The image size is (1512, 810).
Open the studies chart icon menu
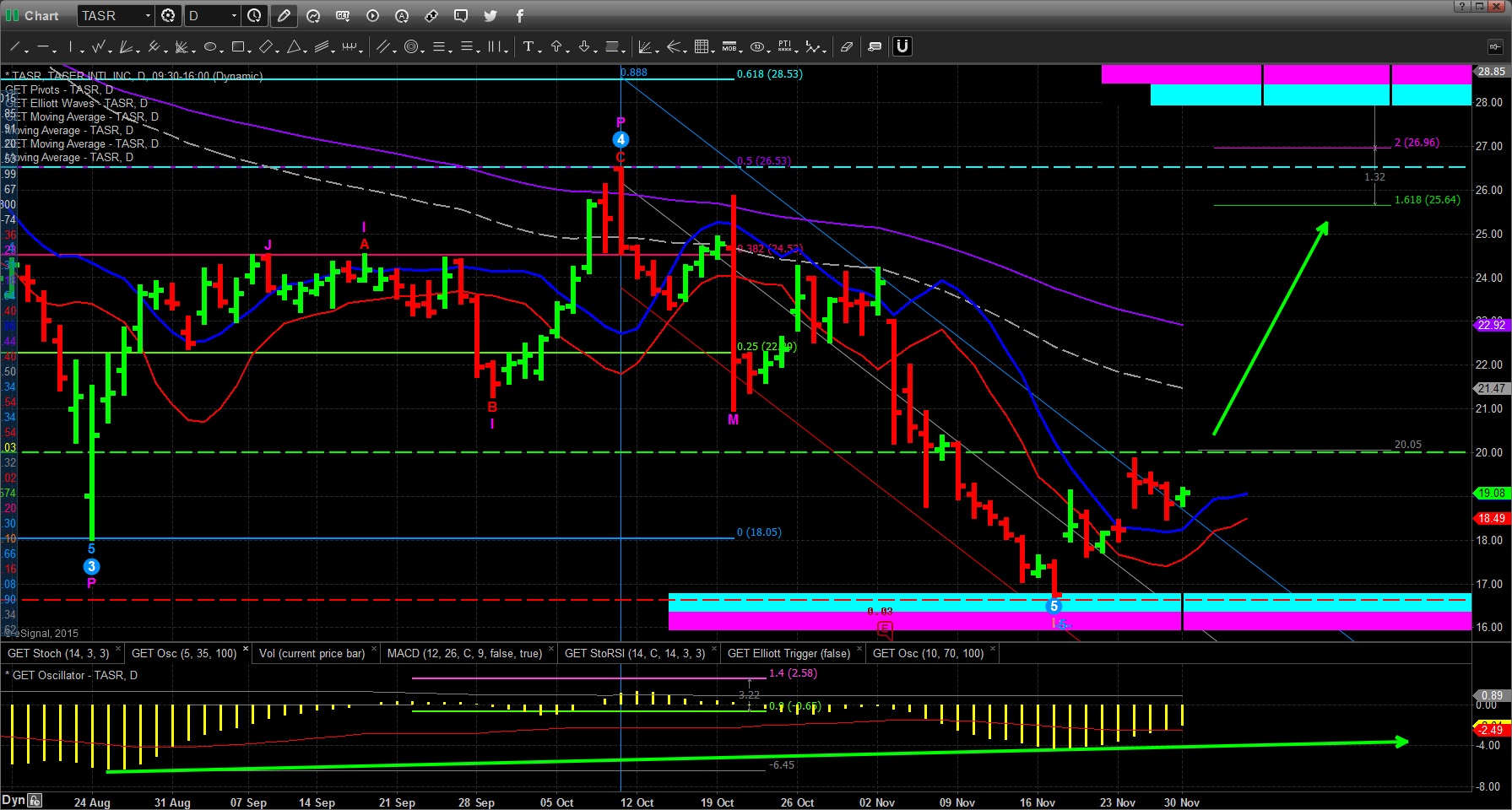tap(313, 15)
